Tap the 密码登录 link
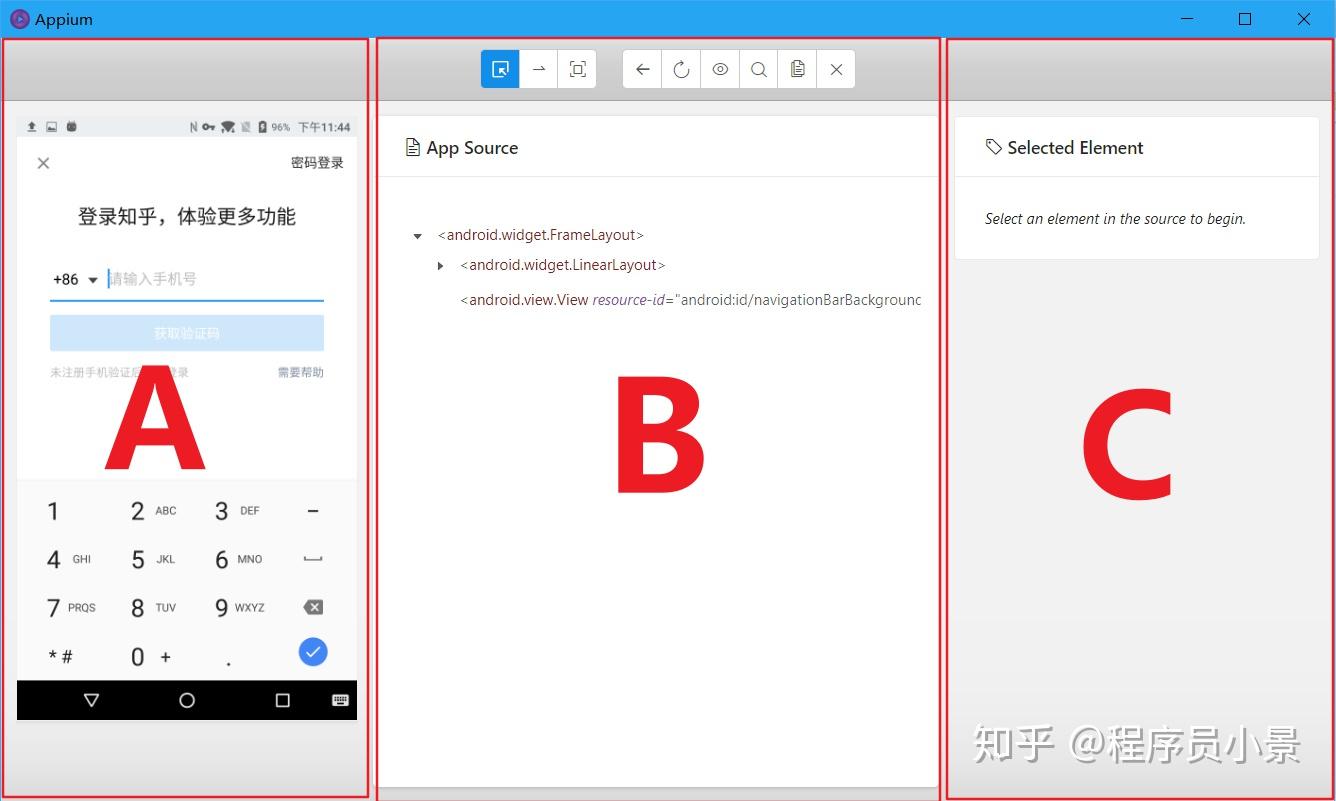This screenshot has width=1336, height=801. click(x=317, y=163)
